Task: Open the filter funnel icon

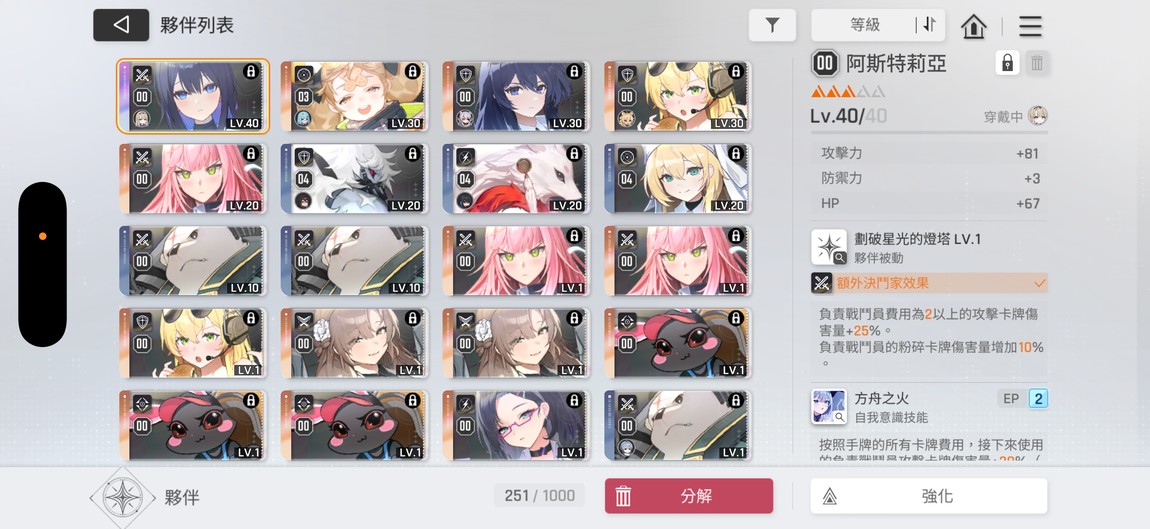Action: (772, 26)
